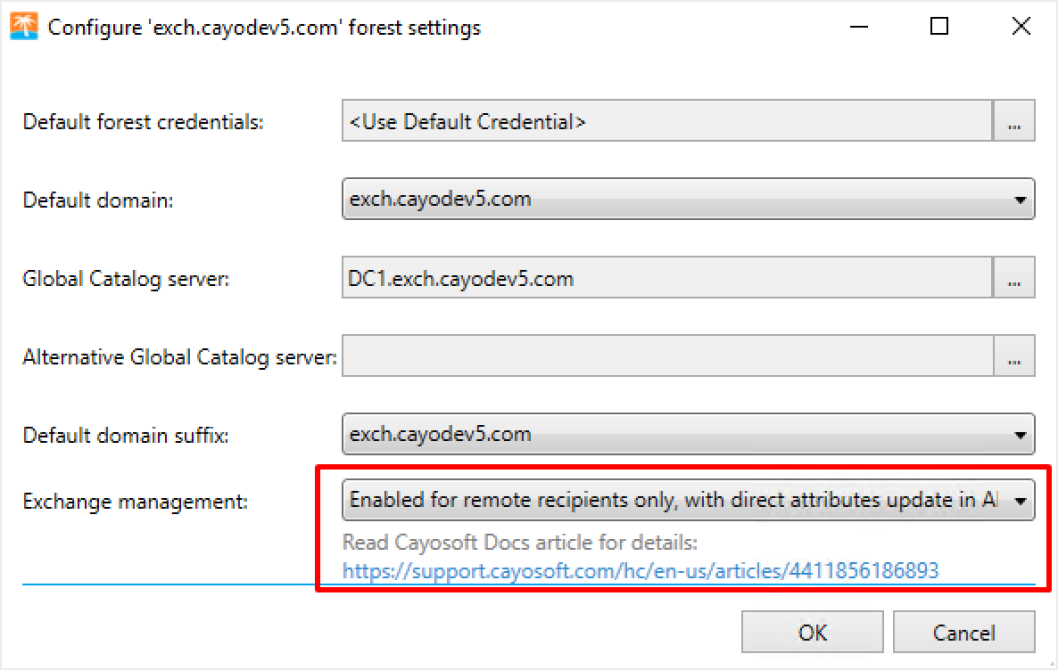
Task: Click the dialog title bar text
Action: click(x=264, y=28)
